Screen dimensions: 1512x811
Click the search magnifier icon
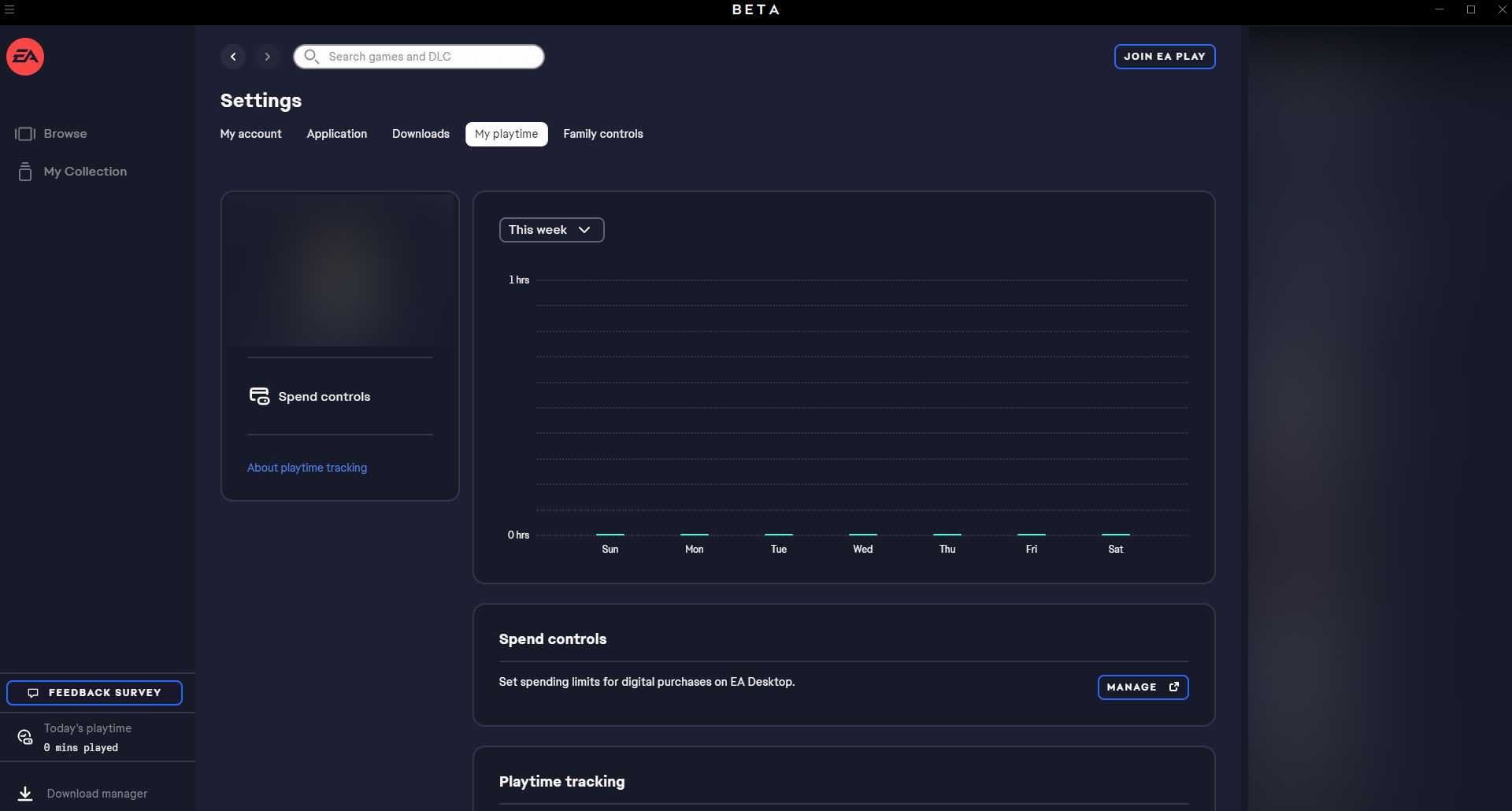[311, 57]
